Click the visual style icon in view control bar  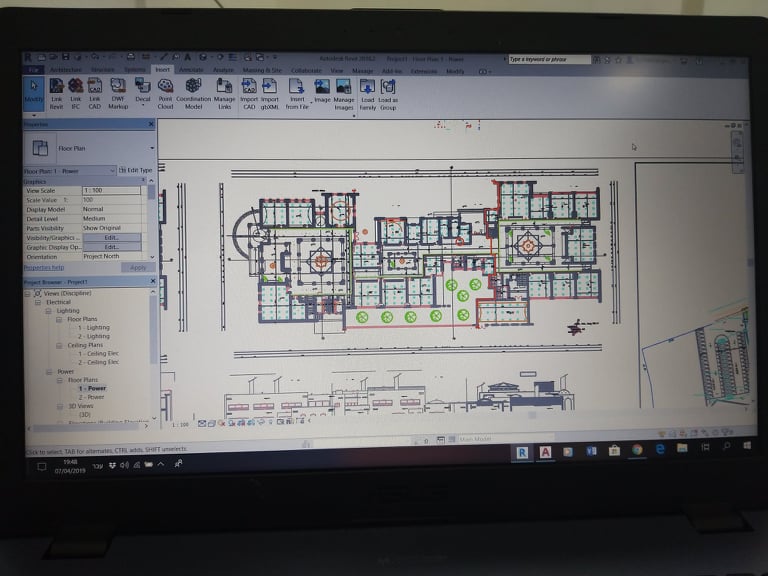click(211, 423)
